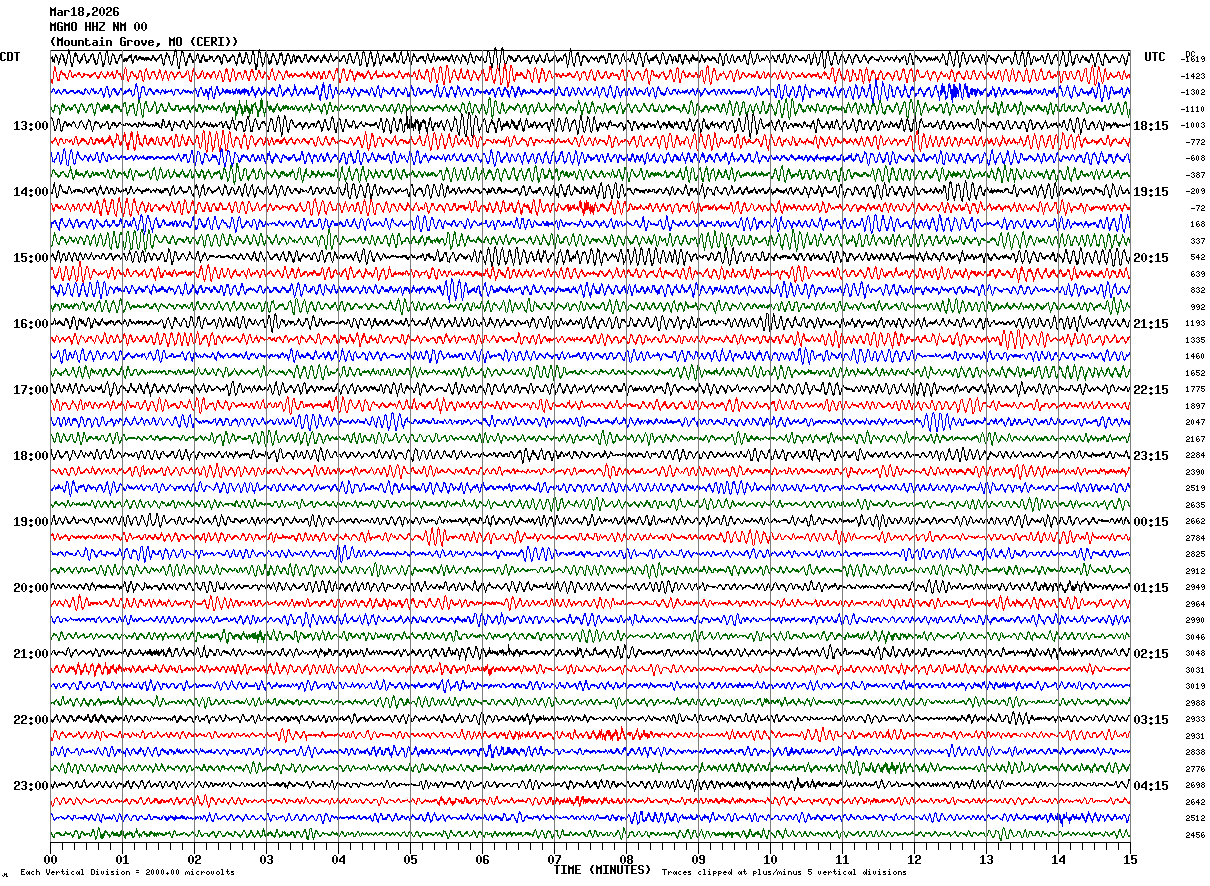The height and width of the screenshot is (886, 1210).
Task: Click the 03:15 UTC time label
Action: tap(1150, 720)
